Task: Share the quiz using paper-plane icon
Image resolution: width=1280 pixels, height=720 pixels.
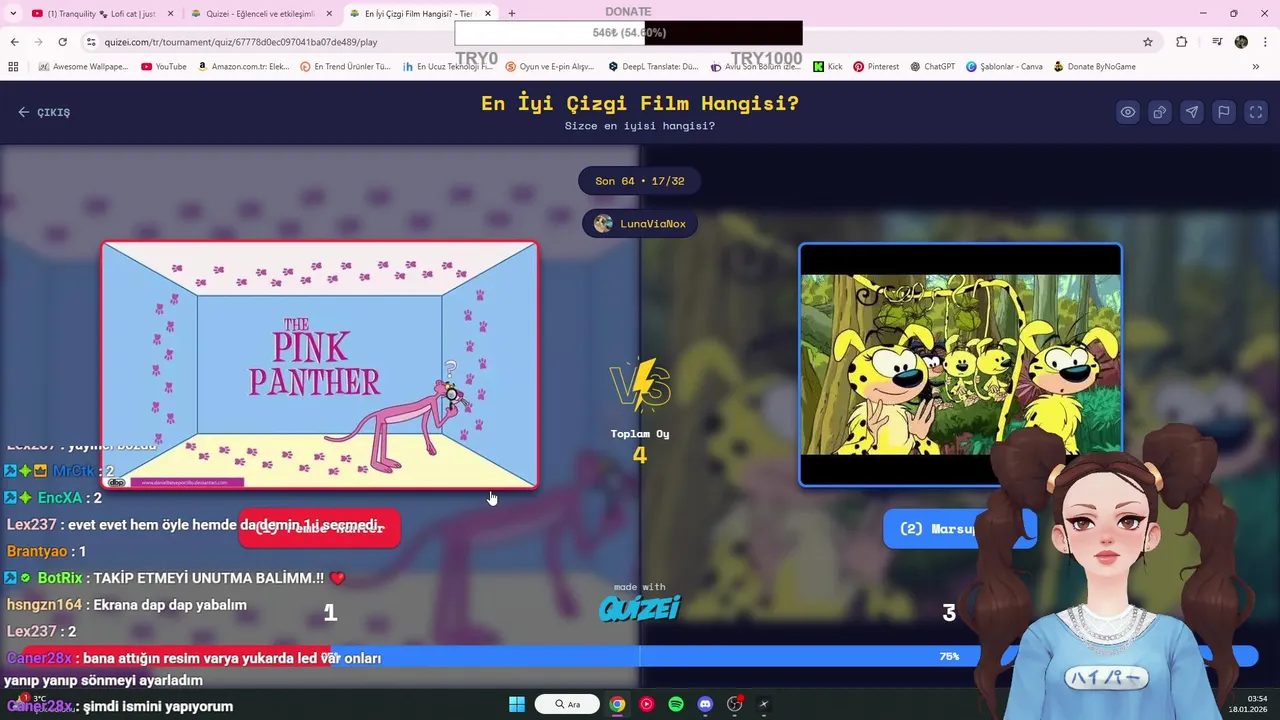Action: pyautogui.click(x=1192, y=112)
